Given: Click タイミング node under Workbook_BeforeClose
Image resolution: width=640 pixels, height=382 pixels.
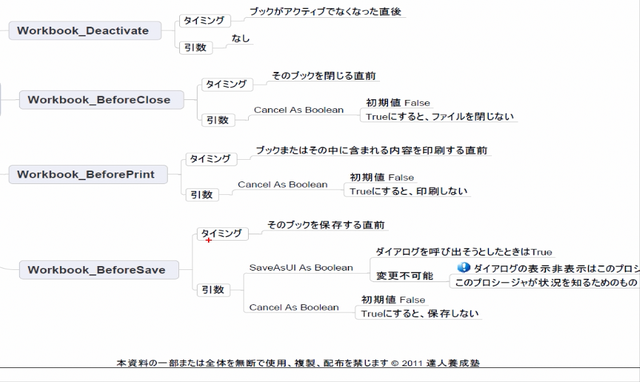Looking at the screenshot, I should 227,84.
